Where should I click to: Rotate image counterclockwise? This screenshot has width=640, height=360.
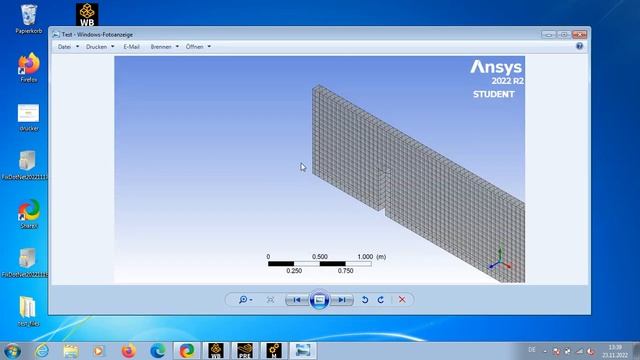[x=365, y=300]
